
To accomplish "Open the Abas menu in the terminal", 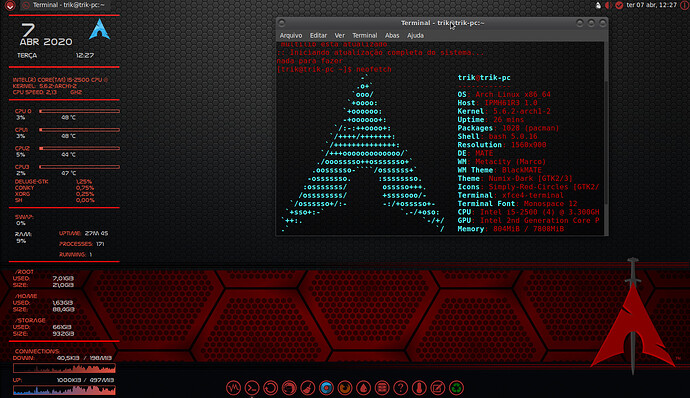I will (392, 35).
